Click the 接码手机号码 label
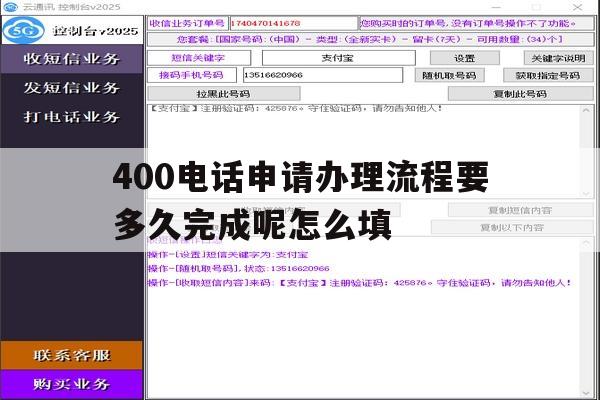 (192, 75)
